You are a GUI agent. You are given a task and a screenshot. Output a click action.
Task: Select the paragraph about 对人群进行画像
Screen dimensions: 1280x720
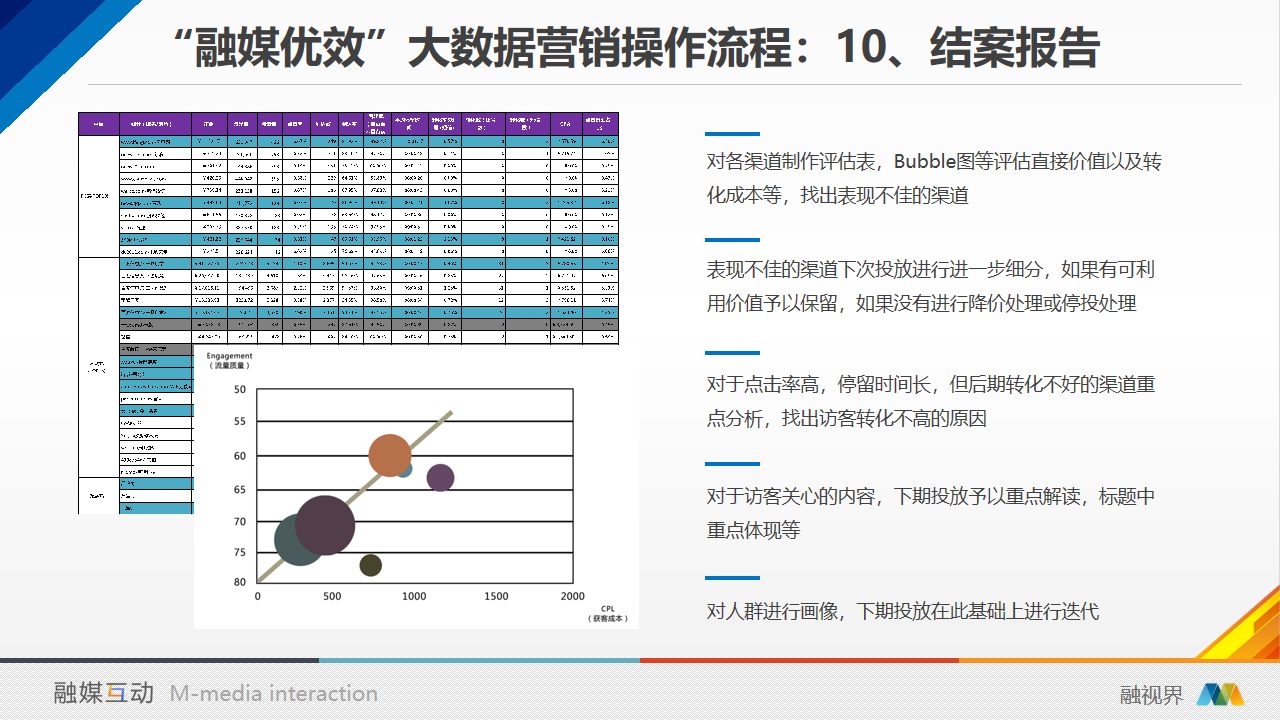(902, 611)
